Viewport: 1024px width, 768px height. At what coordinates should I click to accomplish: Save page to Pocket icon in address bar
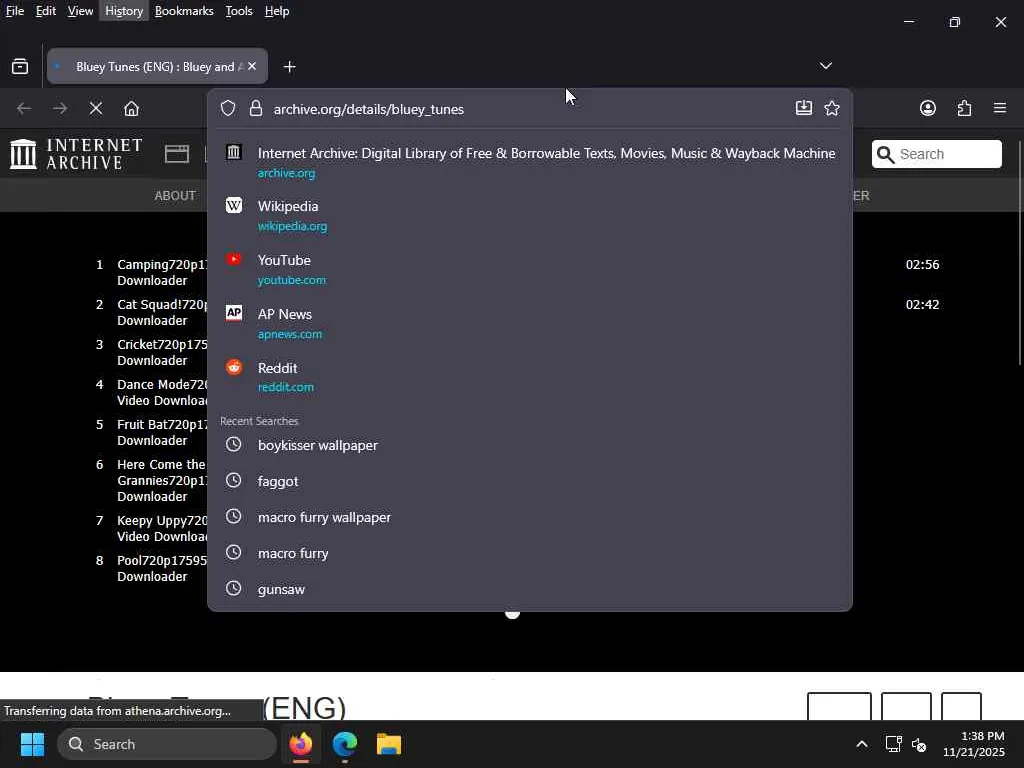pos(804,108)
